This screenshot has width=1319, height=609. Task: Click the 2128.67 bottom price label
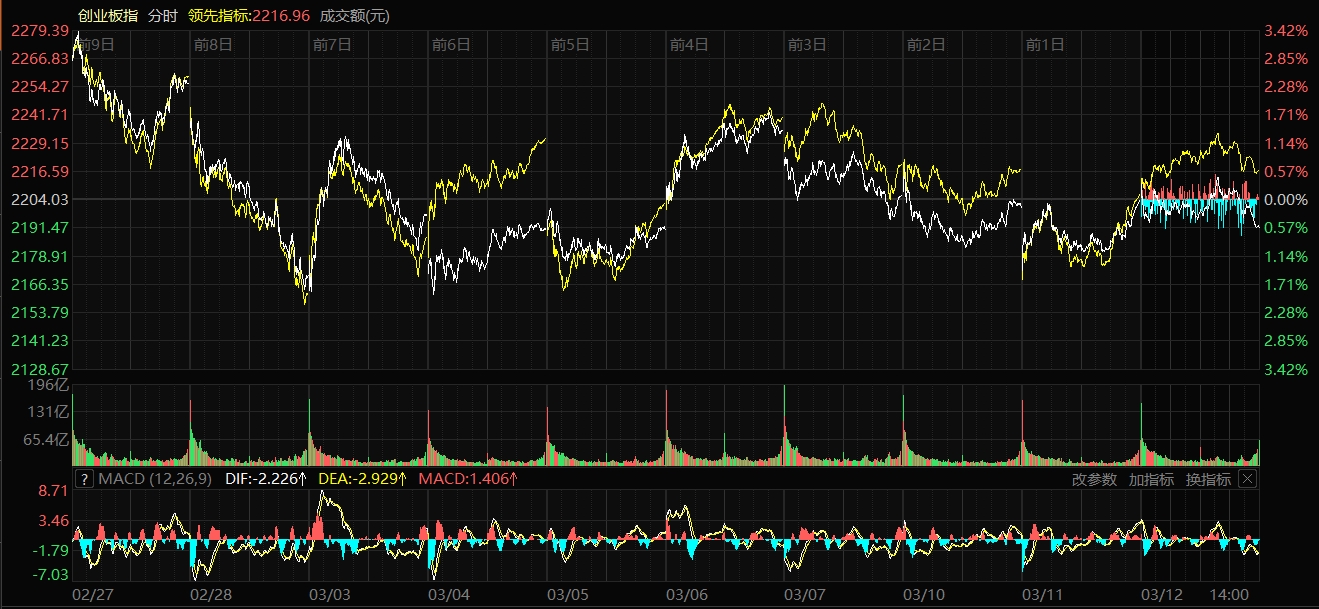40,370
